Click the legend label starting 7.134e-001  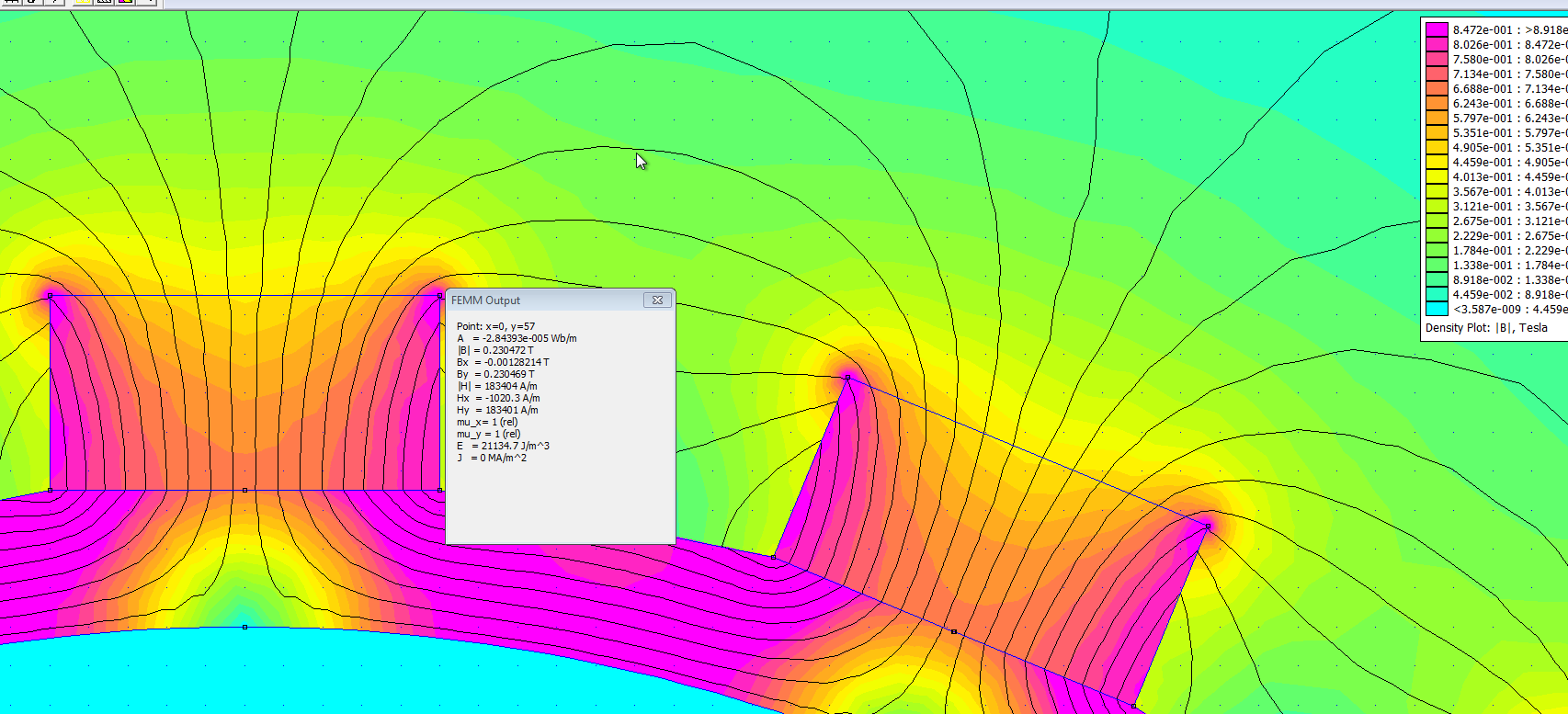click(x=1510, y=74)
